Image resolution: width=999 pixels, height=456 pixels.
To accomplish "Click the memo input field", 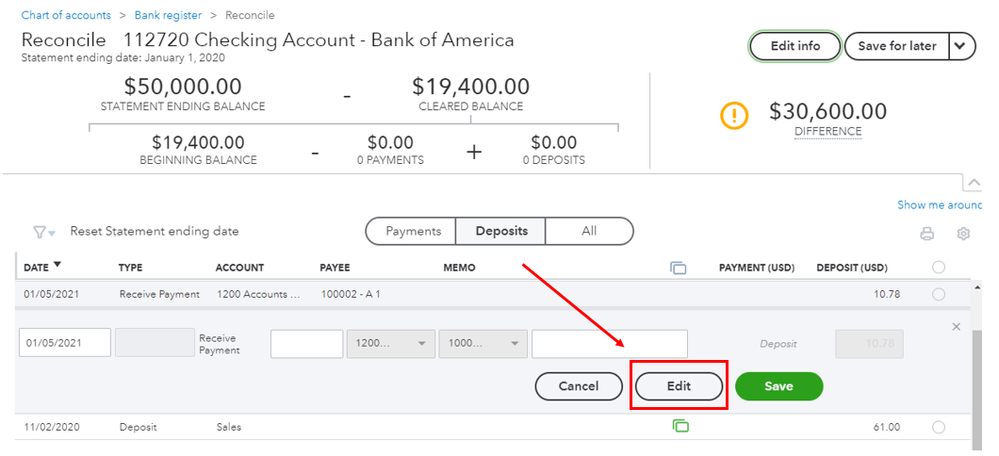I will [x=610, y=343].
